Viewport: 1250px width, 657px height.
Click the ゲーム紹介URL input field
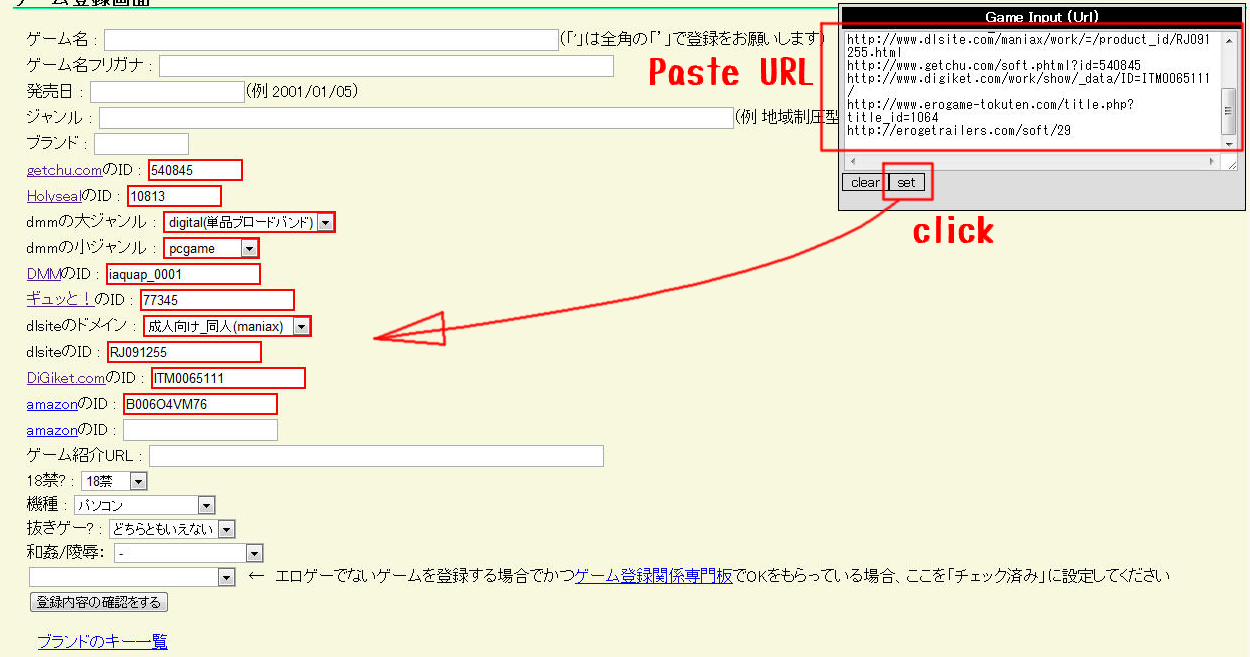coord(376,456)
